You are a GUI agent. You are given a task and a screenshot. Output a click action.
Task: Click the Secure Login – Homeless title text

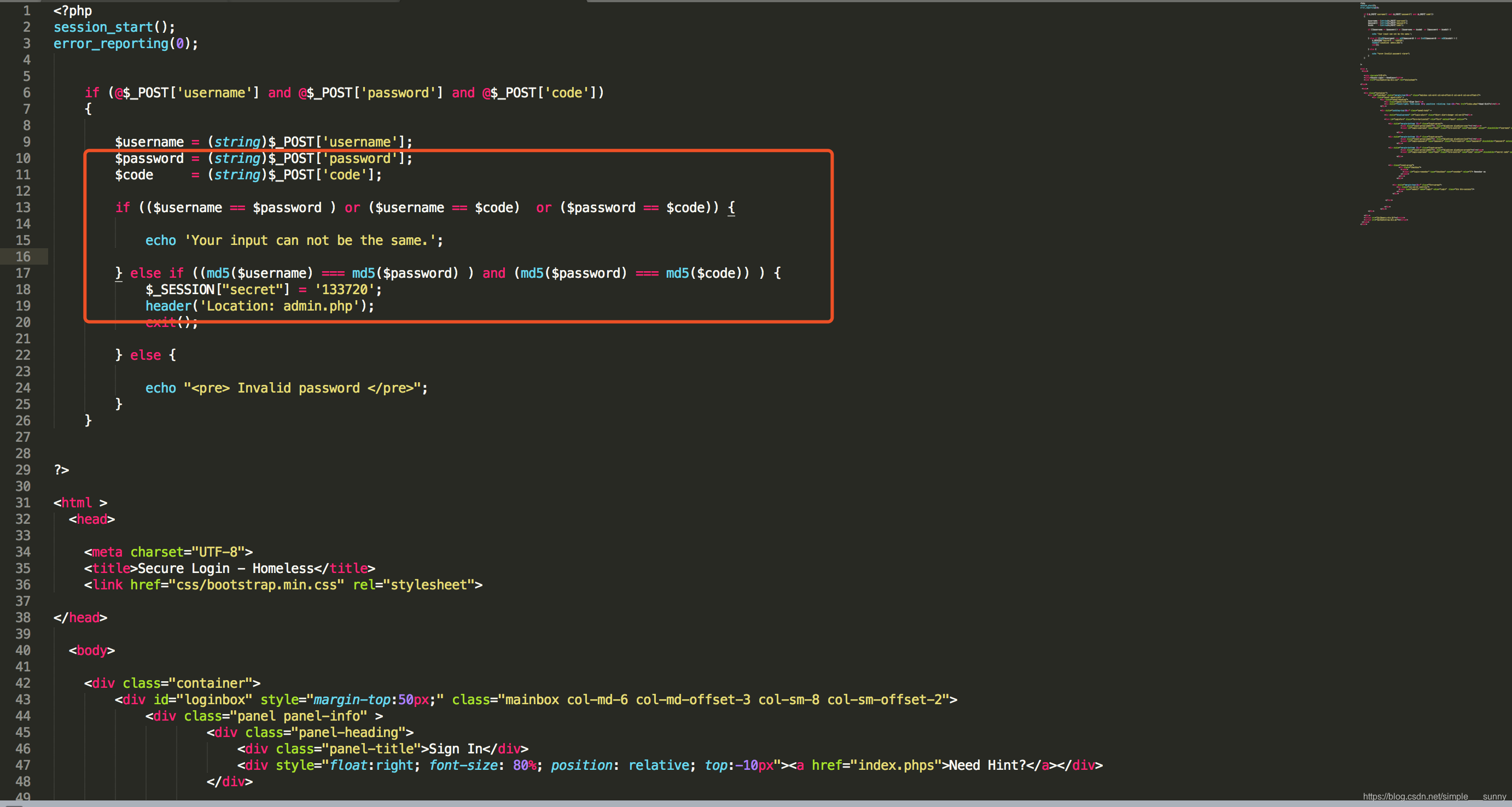click(x=225, y=568)
